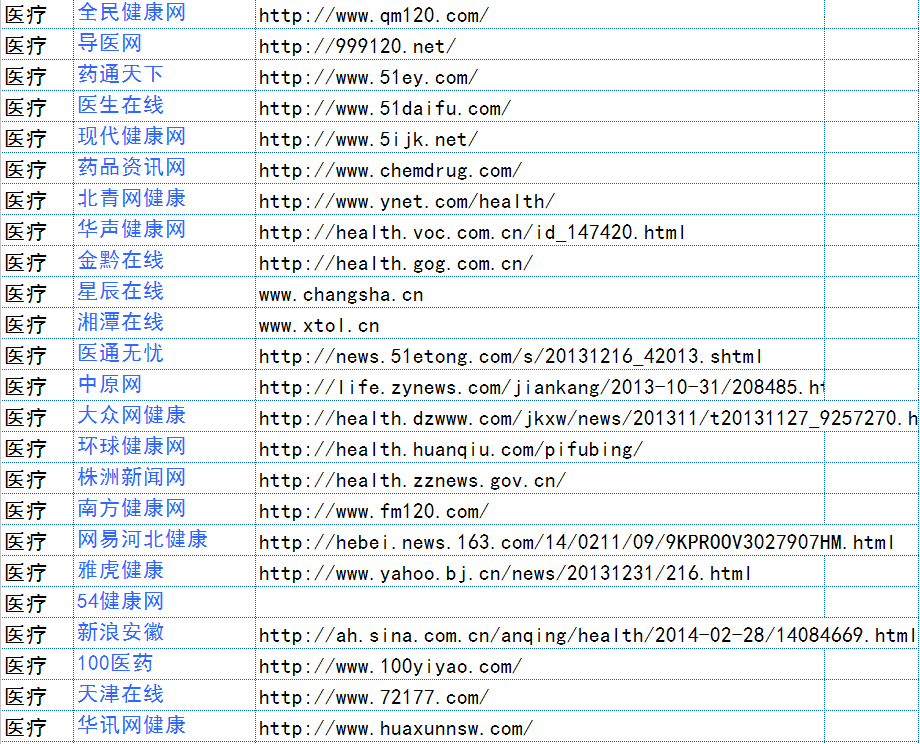920x744 pixels.
Task: Click the 雅虎健康 link
Action: pos(120,571)
